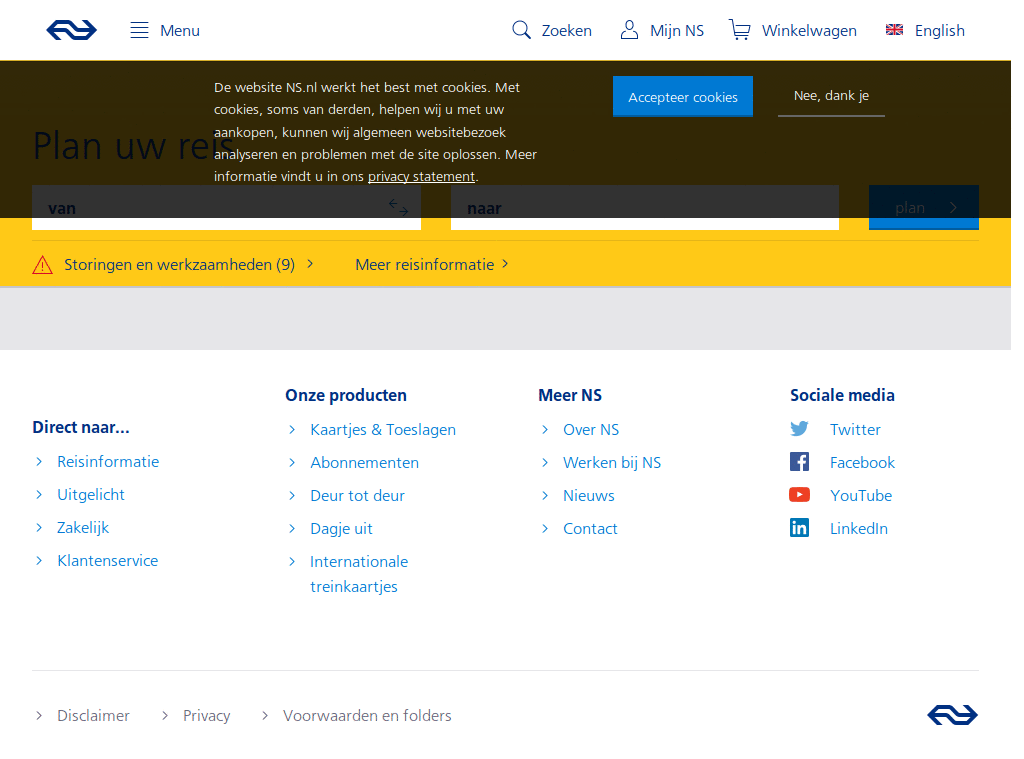Click chevron before Disclaimer
Image resolution: width=1024 pixels, height=759 pixels.
pos(39,716)
